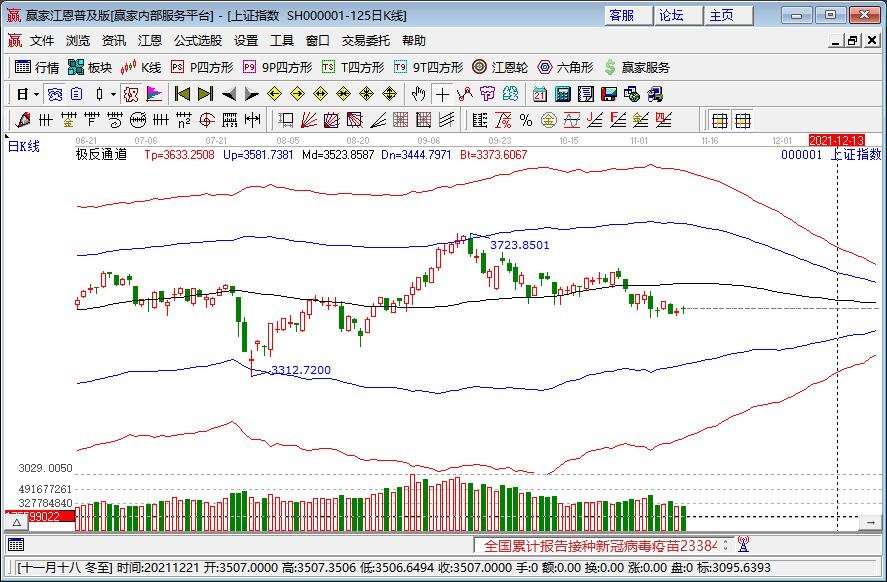Open the P四方形 tool
The height and width of the screenshot is (582, 887).
pos(202,67)
